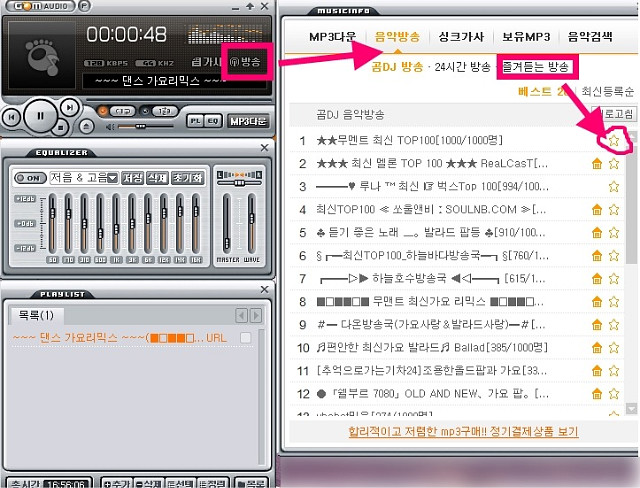Image resolution: width=640 pixels, height=488 pixels.
Task: Star broadcast 8 무맨트 최신가요 리믹스
Action: coord(614,302)
